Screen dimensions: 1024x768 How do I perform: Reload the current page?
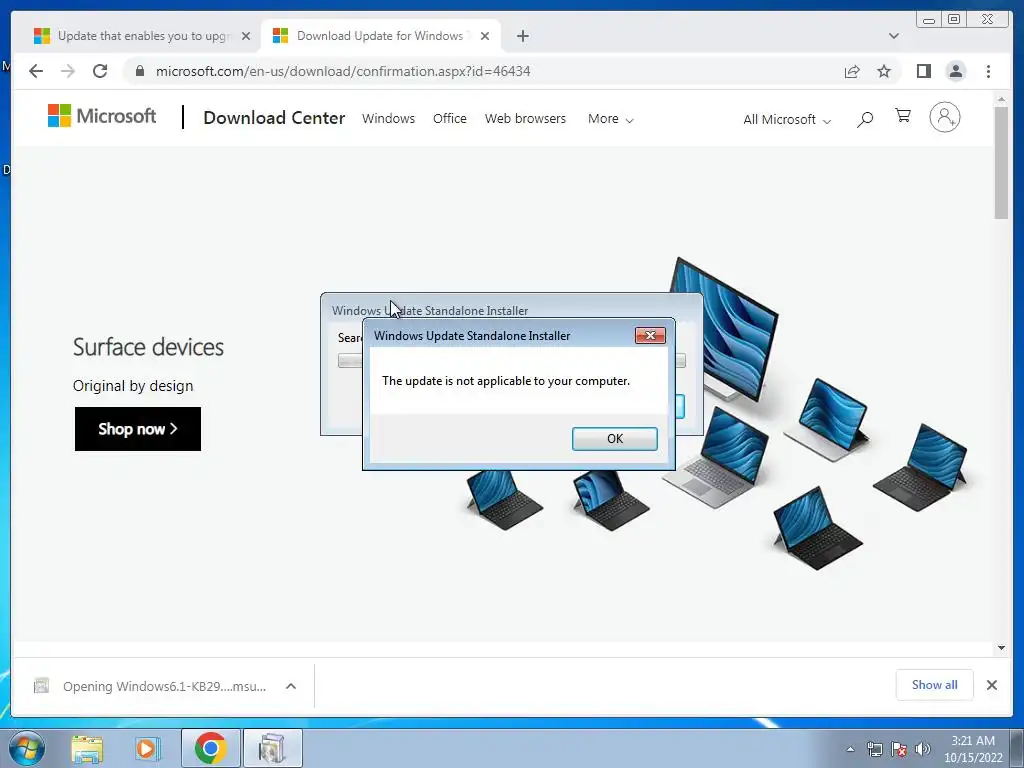coord(100,71)
